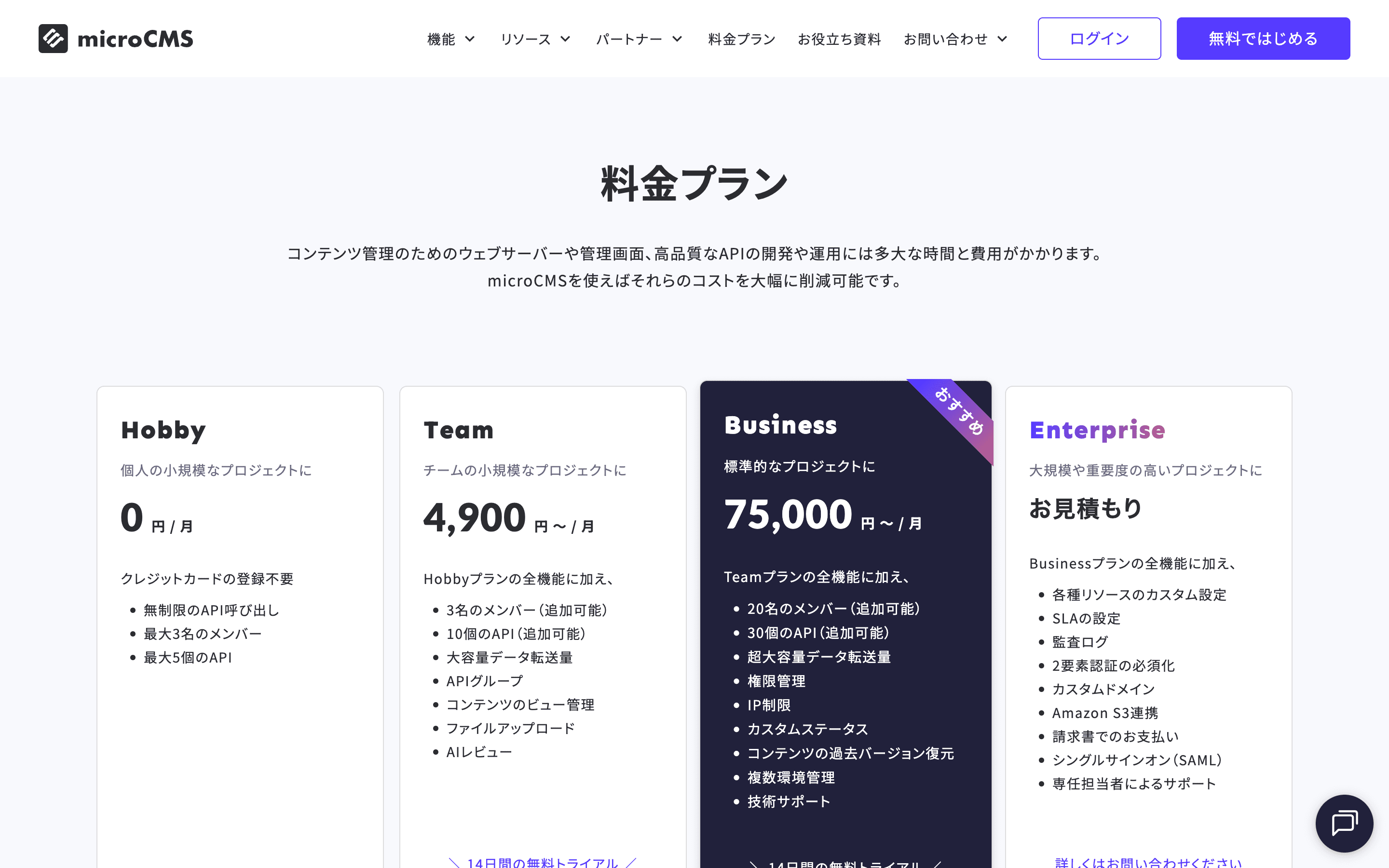Click the 詳しくはお問い合わせください link in Enterprise

[1148, 862]
